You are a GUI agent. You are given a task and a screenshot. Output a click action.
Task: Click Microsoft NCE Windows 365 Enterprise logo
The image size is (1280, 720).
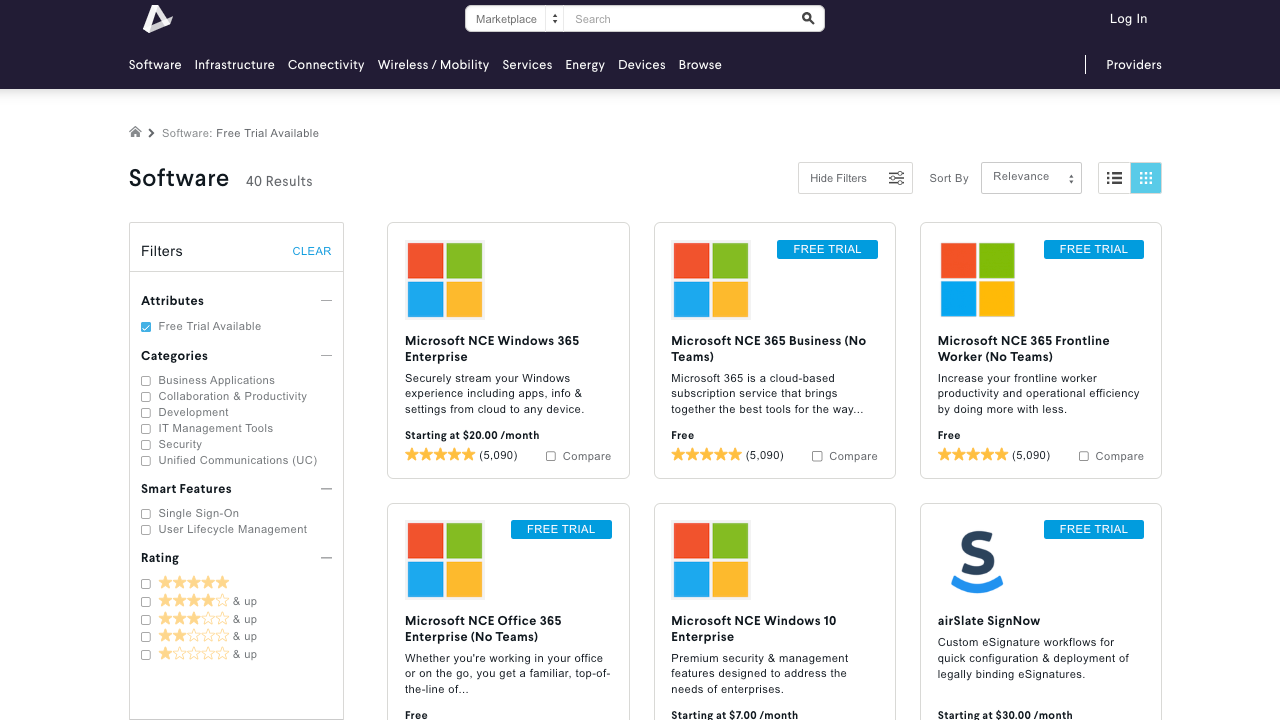[445, 280]
